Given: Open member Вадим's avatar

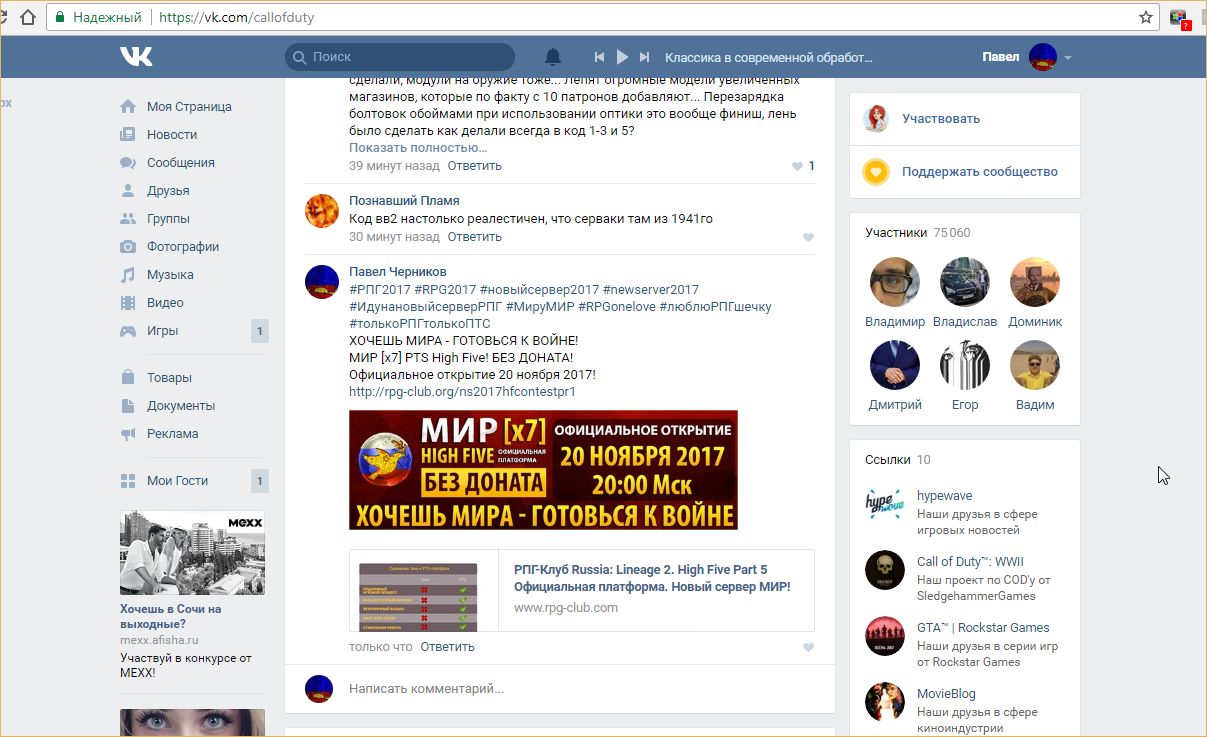Looking at the screenshot, I should pyautogui.click(x=1035, y=365).
